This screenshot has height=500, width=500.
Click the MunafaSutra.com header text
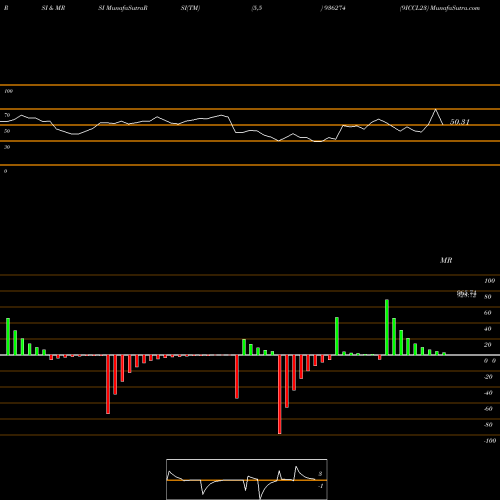[x=455, y=8]
